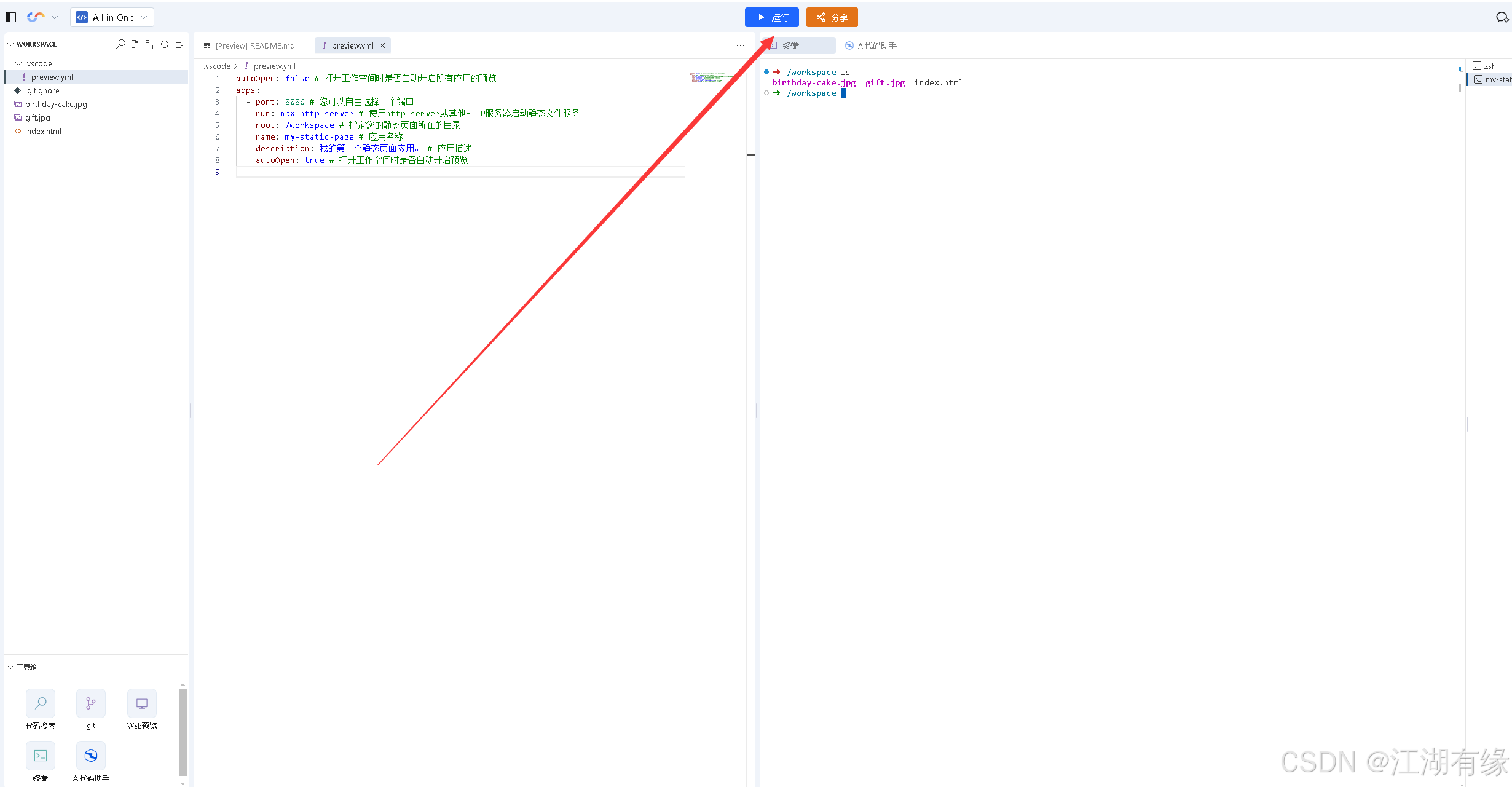1512x787 pixels.
Task: Collapse the 工具箱 section
Action: pyautogui.click(x=10, y=667)
